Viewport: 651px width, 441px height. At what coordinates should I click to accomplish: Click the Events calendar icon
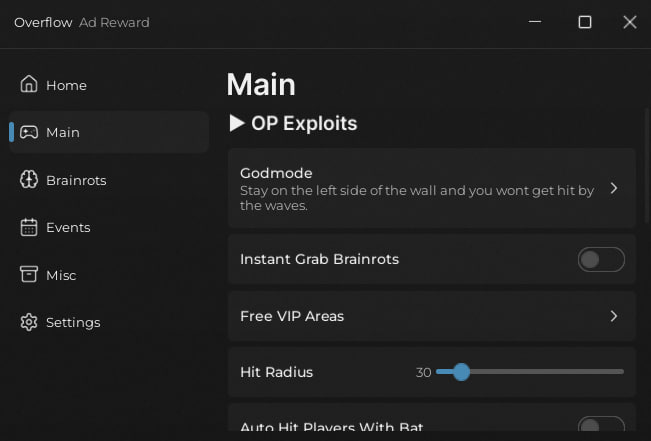point(29,227)
